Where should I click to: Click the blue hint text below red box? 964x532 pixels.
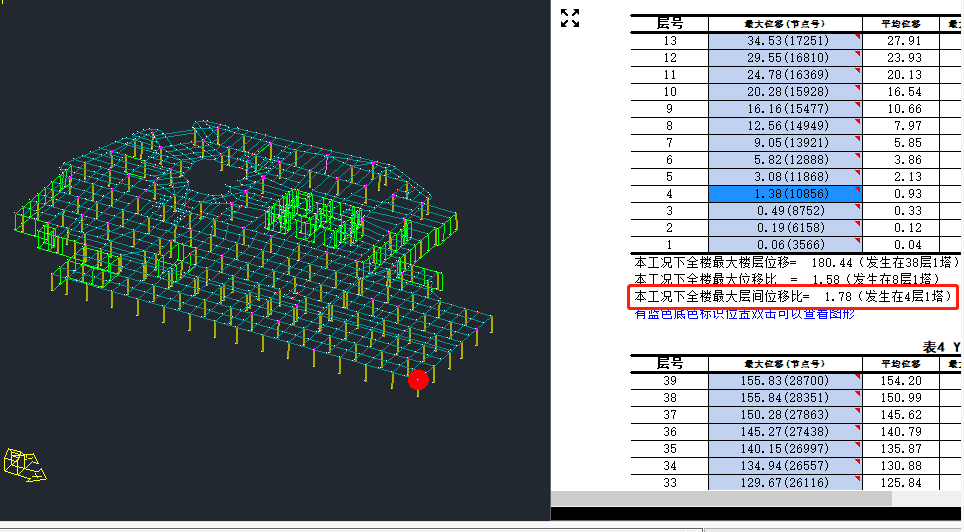click(x=745, y=314)
